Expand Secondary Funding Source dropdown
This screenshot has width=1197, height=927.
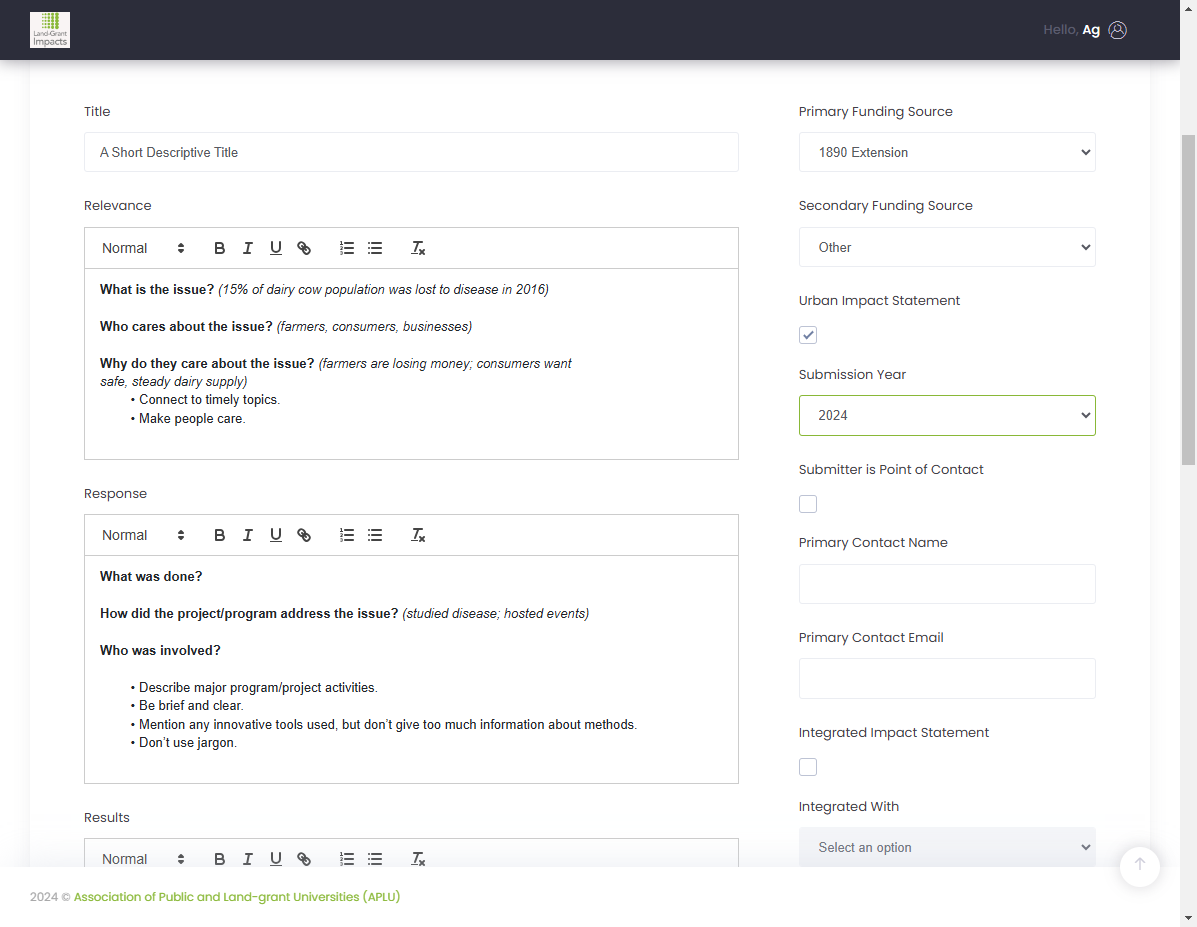(947, 247)
